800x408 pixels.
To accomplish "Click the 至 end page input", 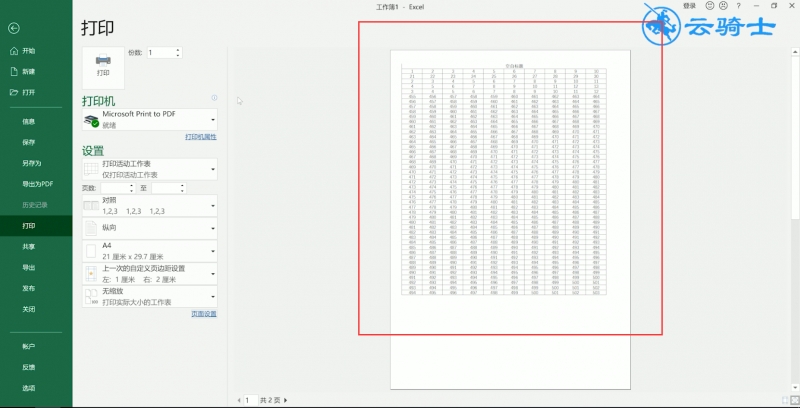I will pyautogui.click(x=165, y=188).
